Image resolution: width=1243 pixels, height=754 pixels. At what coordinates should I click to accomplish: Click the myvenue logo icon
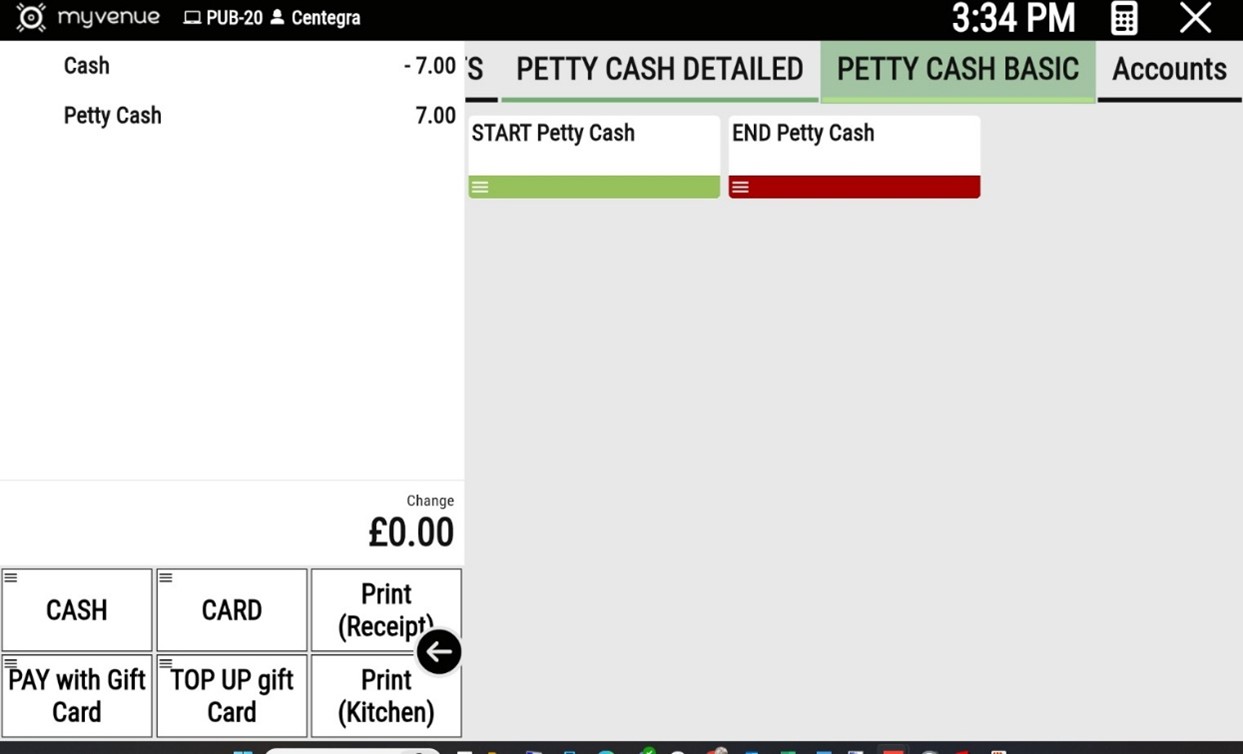click(x=31, y=18)
